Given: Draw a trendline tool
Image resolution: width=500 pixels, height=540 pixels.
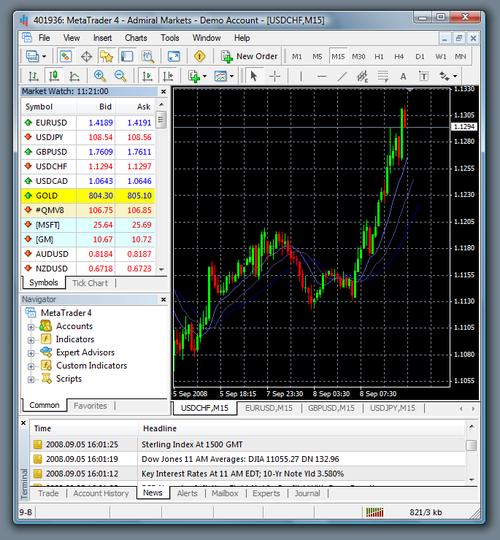Looking at the screenshot, I should [342, 76].
